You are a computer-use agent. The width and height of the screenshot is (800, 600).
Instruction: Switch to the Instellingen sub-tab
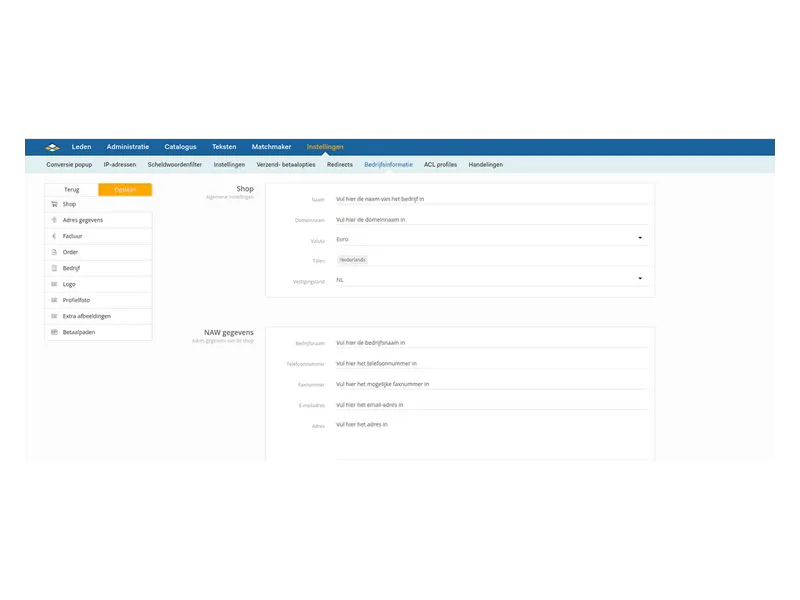click(x=229, y=165)
